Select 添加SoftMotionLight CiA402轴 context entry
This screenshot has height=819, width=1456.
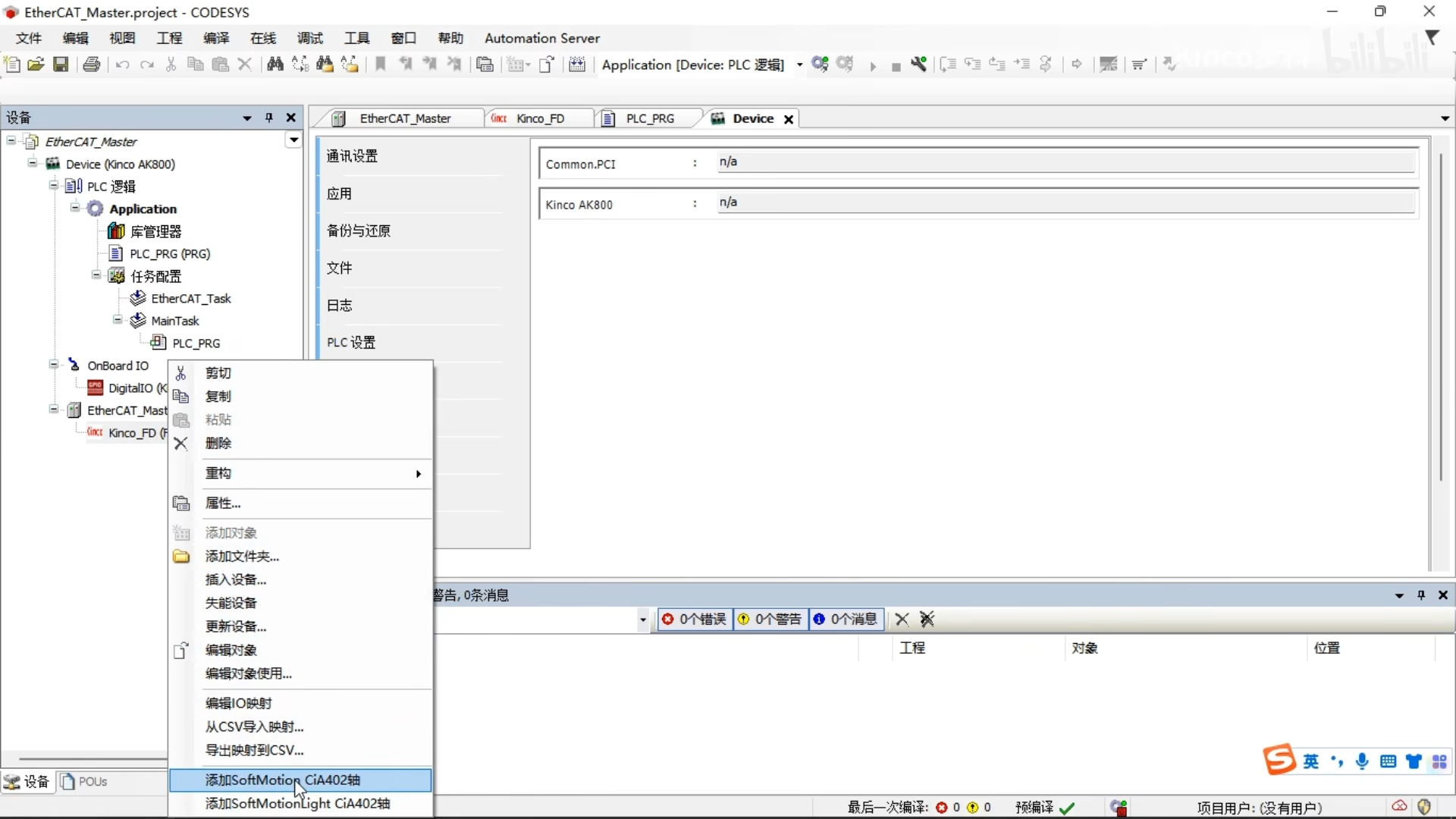click(x=300, y=803)
